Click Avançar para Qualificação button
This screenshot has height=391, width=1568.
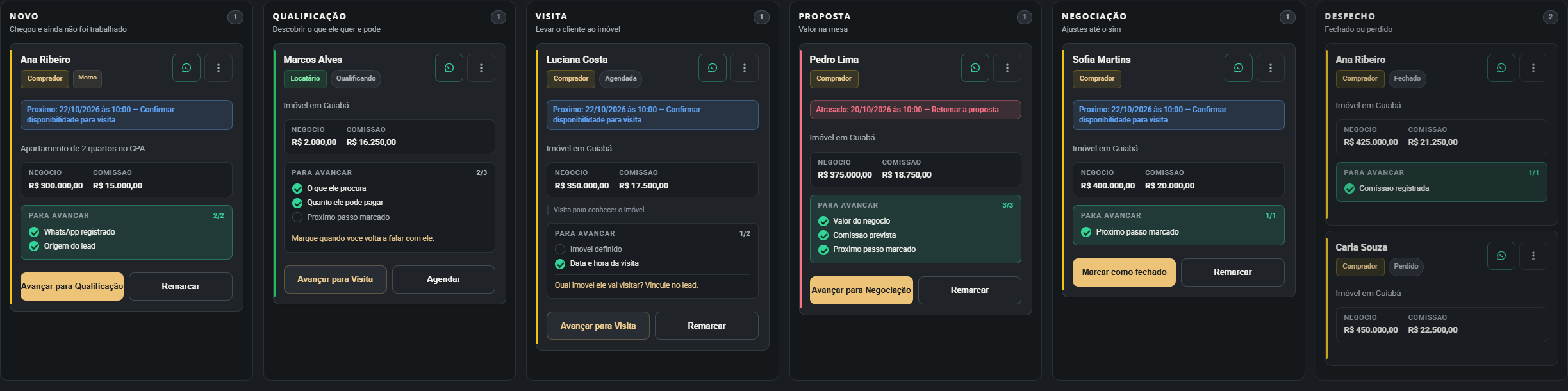click(72, 287)
